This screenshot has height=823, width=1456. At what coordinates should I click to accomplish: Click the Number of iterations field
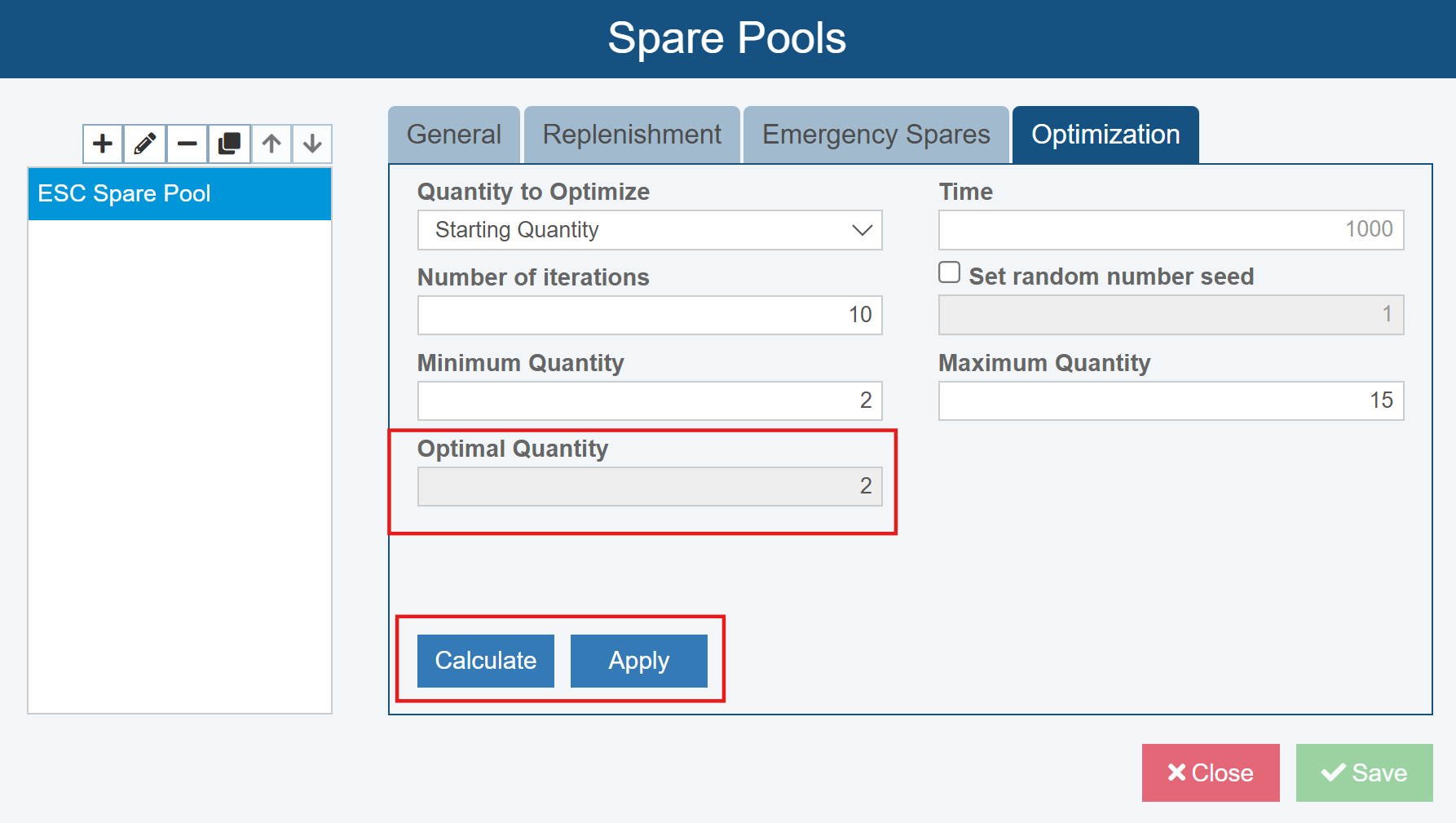click(649, 315)
